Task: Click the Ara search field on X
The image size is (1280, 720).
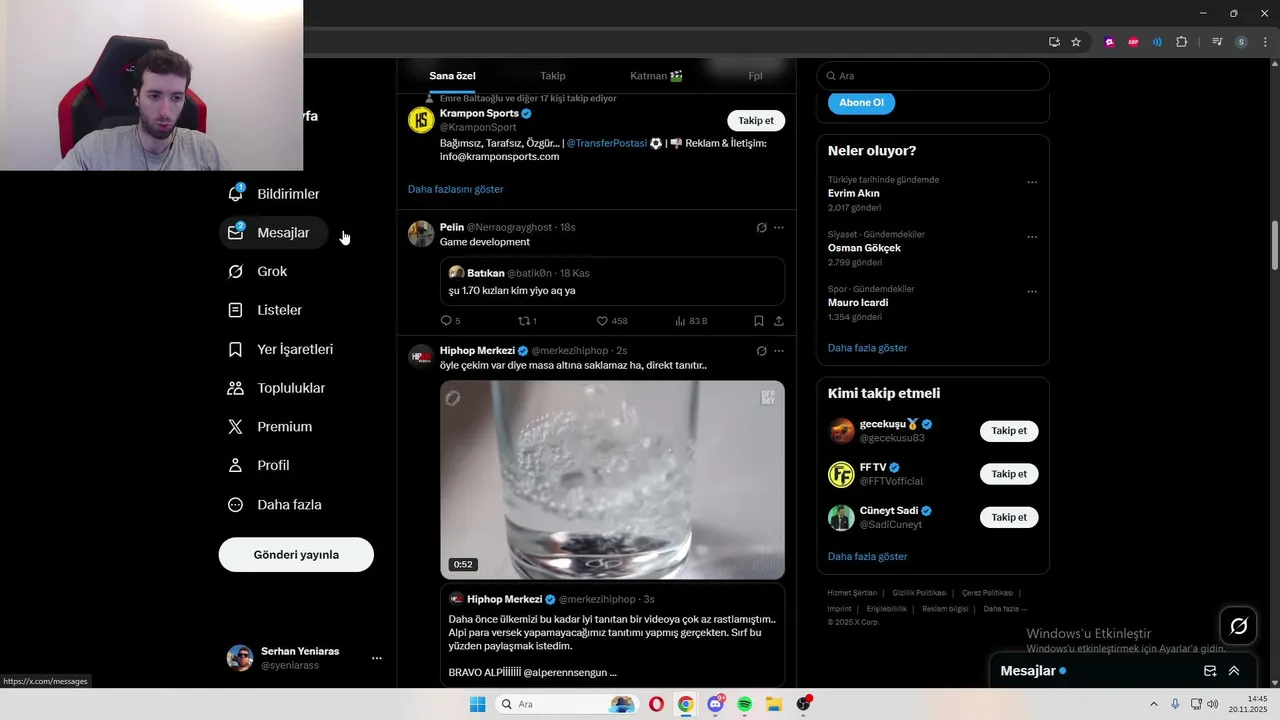Action: point(933,76)
